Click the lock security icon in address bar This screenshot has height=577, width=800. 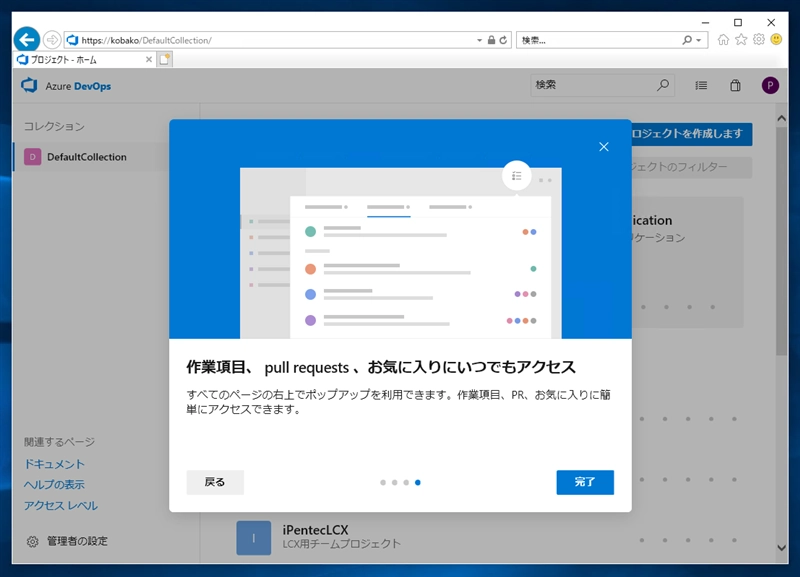(491, 40)
